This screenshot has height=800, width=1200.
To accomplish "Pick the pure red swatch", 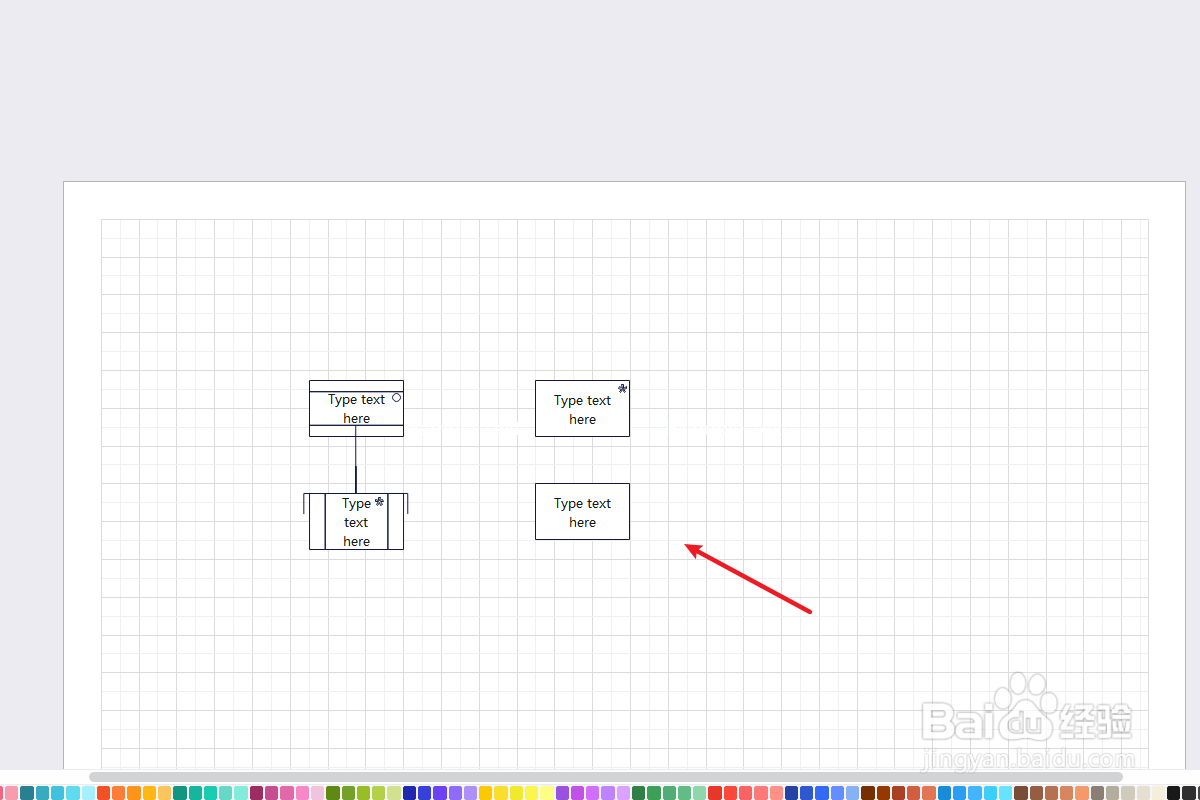I will coord(715,793).
